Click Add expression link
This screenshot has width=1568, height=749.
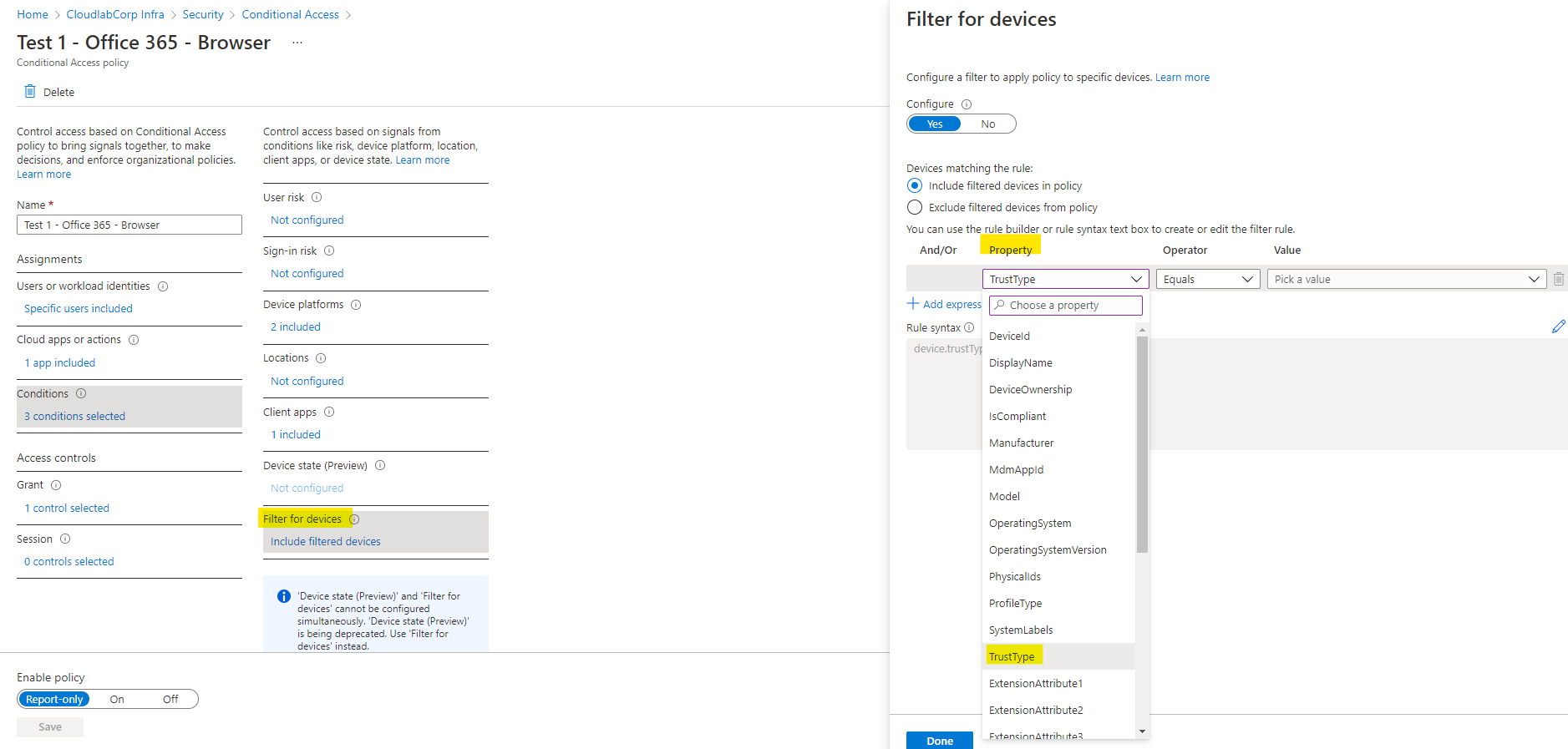click(945, 304)
